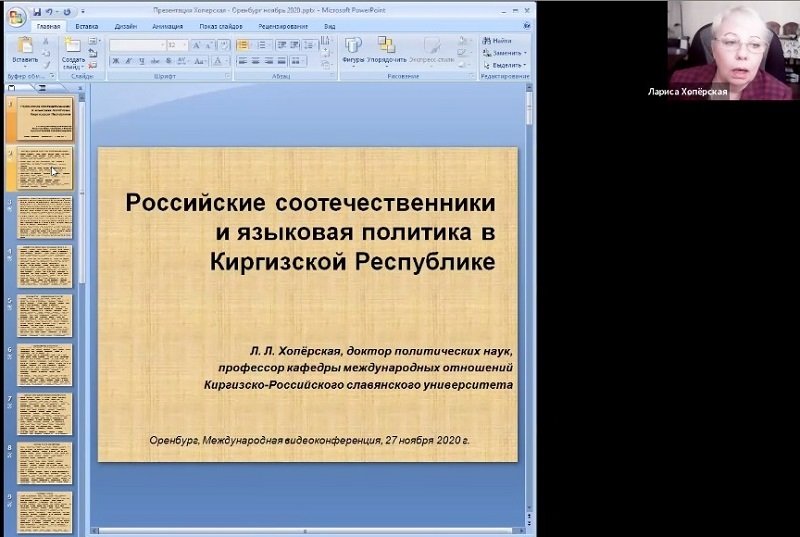Click the round Office button

[x=15, y=14]
